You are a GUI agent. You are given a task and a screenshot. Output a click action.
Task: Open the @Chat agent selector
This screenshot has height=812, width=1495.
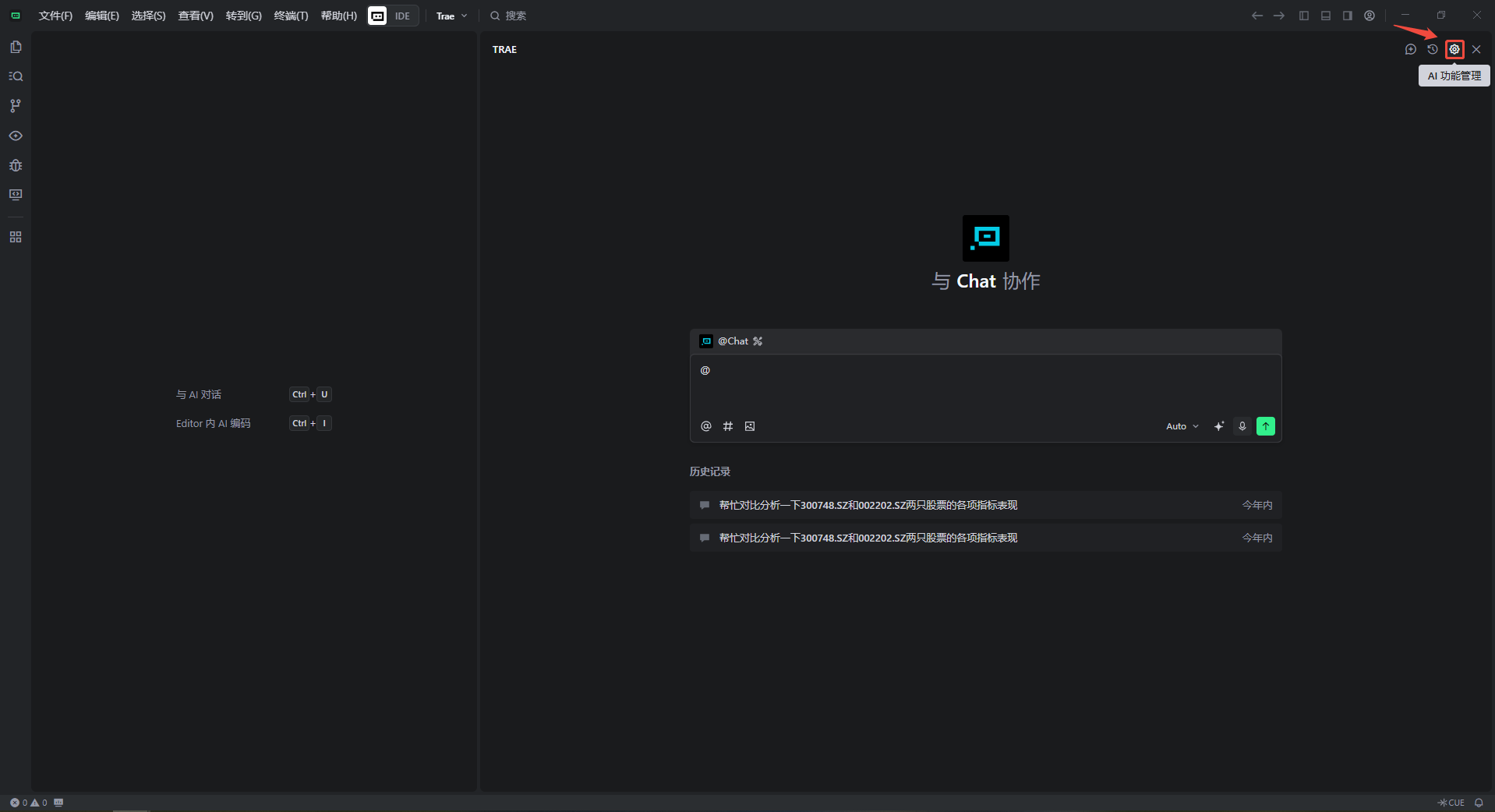(732, 341)
